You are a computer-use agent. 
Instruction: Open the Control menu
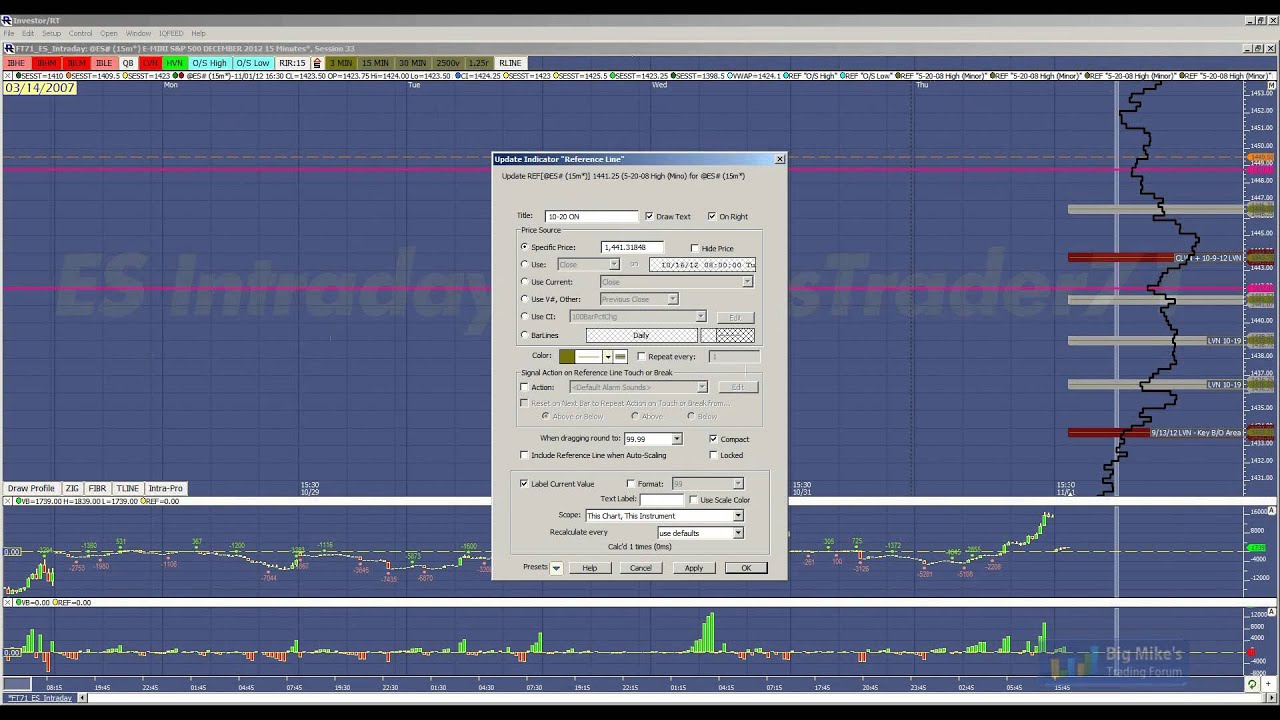tap(80, 34)
